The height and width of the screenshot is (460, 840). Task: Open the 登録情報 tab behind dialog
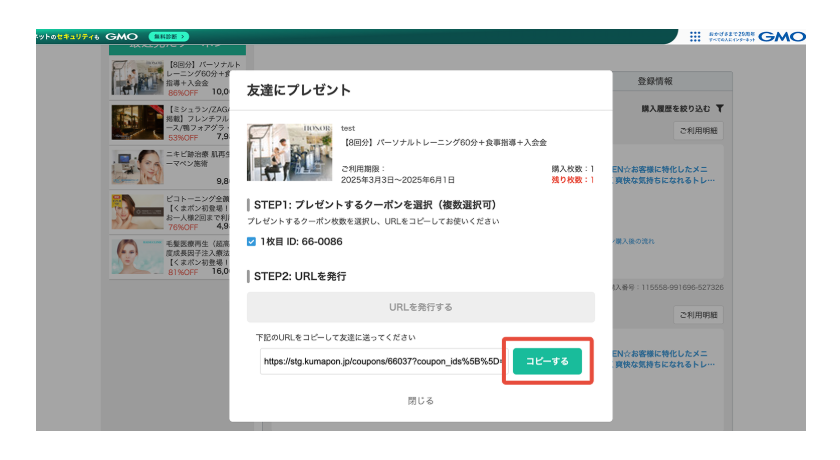pyautogui.click(x=655, y=81)
